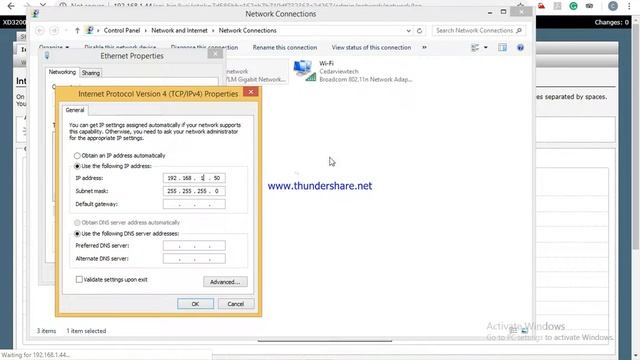
Task: Click the Default gateway field
Action: (x=194, y=204)
